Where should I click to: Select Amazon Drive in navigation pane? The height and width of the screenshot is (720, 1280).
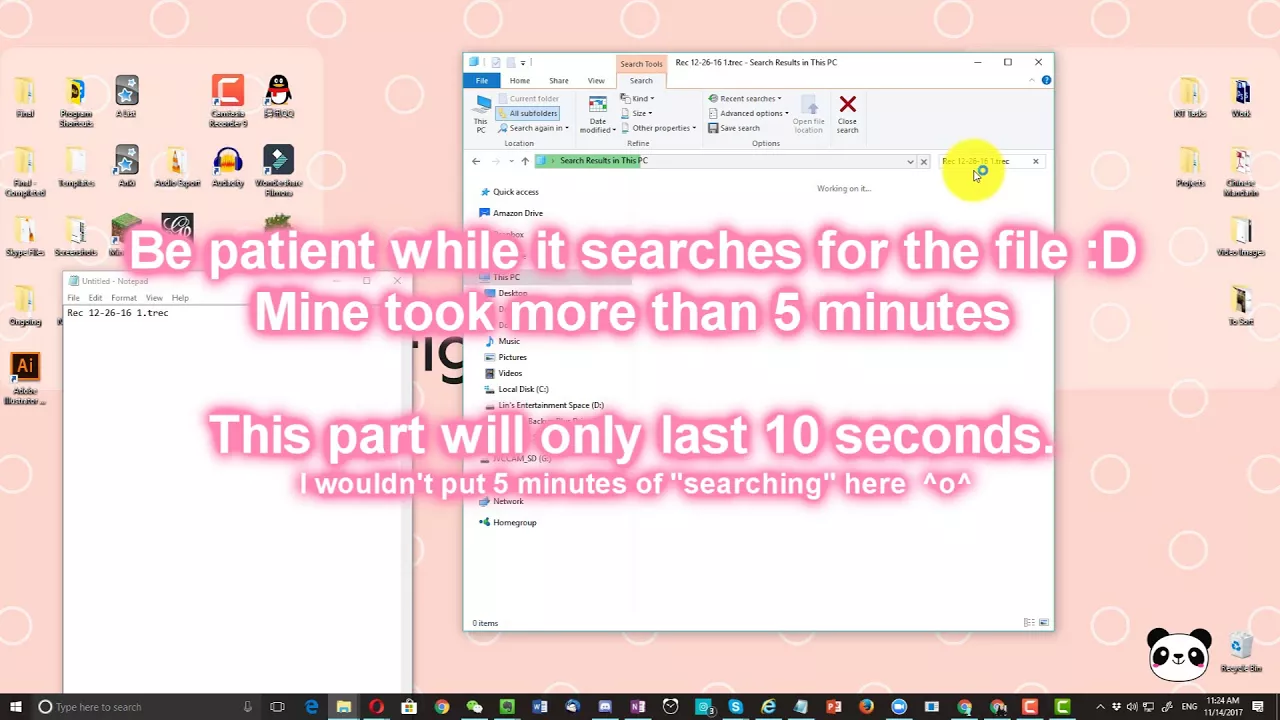click(x=511, y=213)
